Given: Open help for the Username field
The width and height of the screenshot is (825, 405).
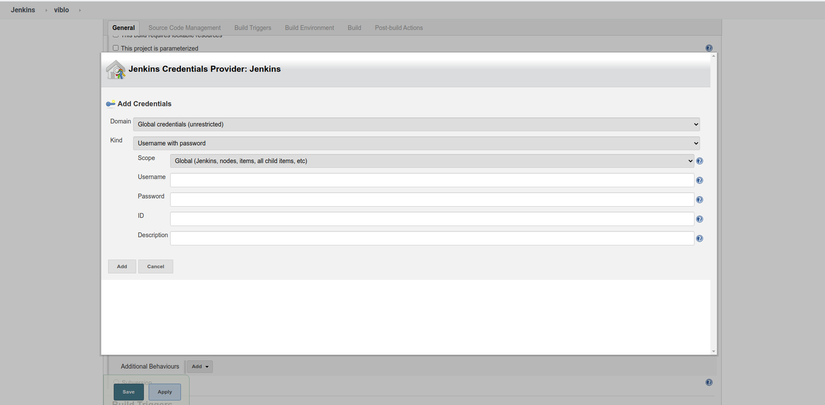Looking at the screenshot, I should (699, 180).
